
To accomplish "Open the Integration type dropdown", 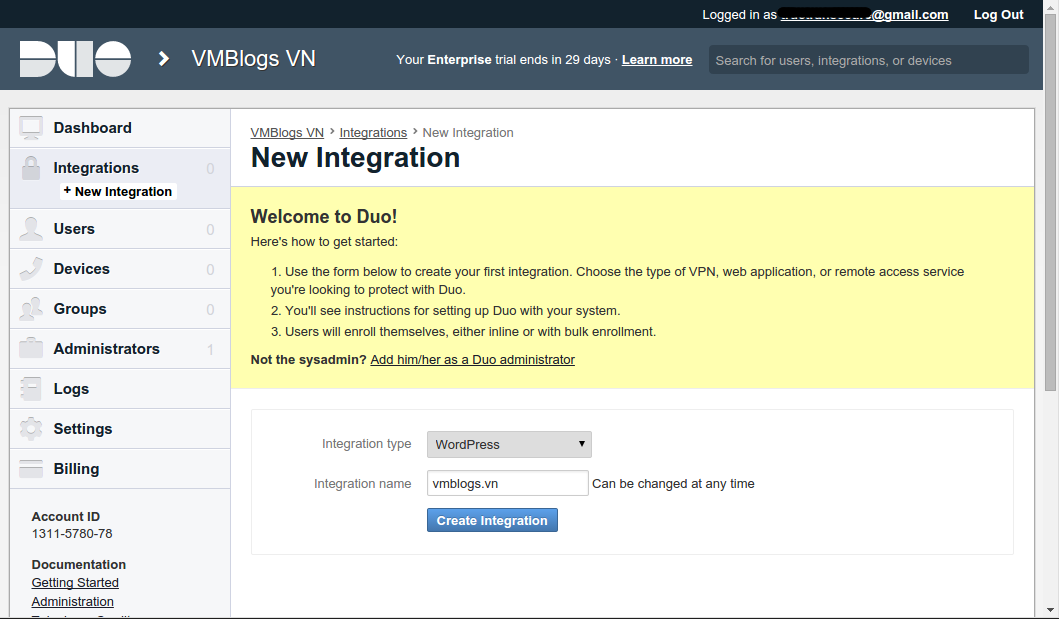I will click(x=509, y=444).
